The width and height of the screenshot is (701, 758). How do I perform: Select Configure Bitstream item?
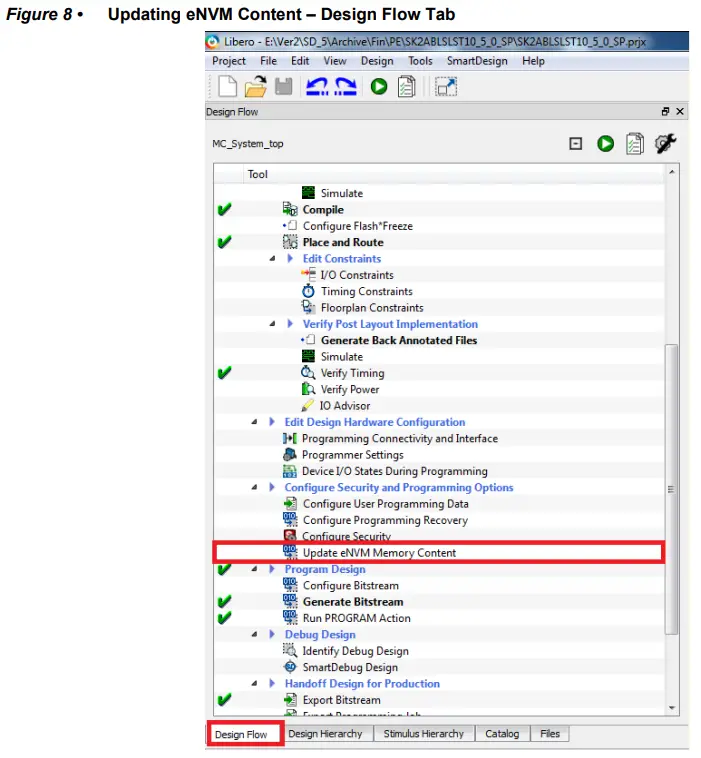pos(350,585)
